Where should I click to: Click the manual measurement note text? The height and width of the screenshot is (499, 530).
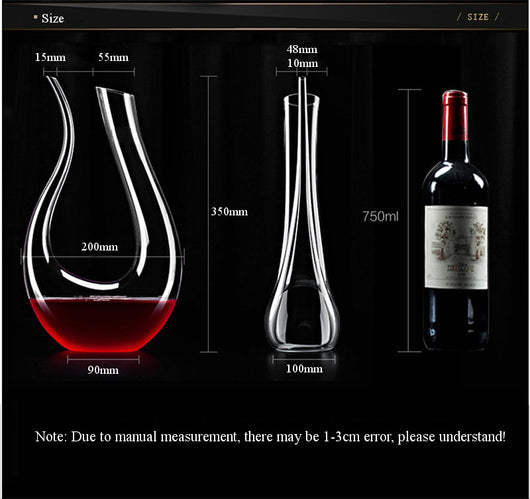271,437
